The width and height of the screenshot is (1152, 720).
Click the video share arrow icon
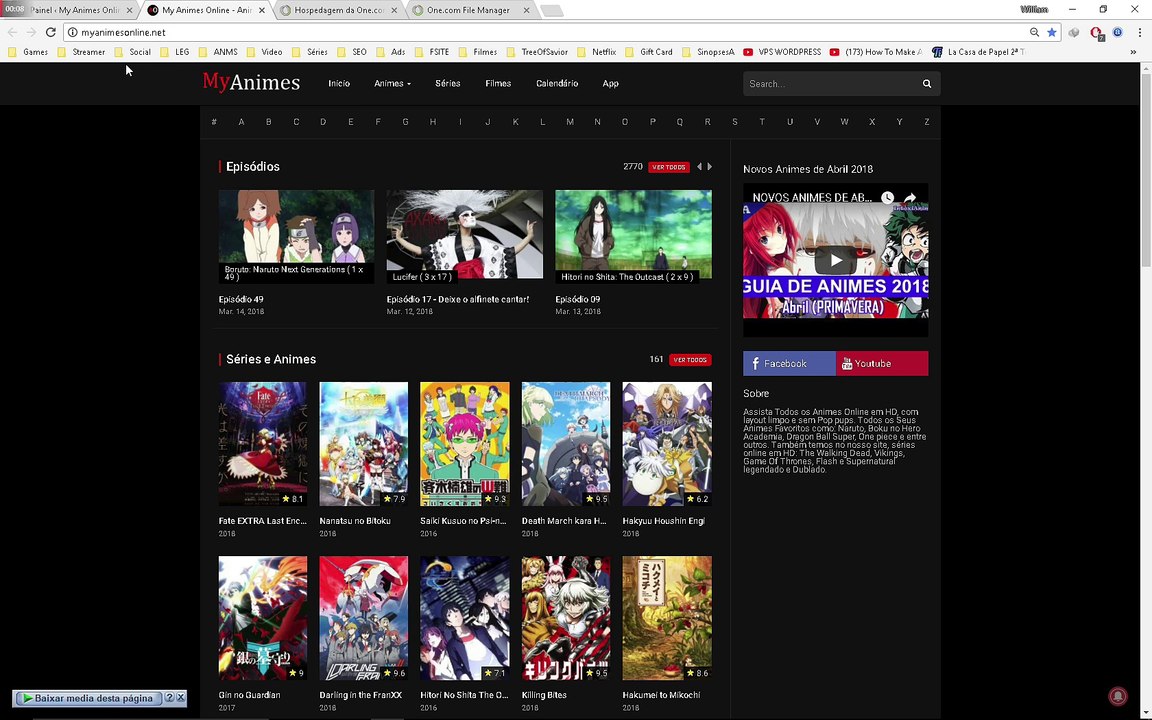pyautogui.click(x=910, y=197)
